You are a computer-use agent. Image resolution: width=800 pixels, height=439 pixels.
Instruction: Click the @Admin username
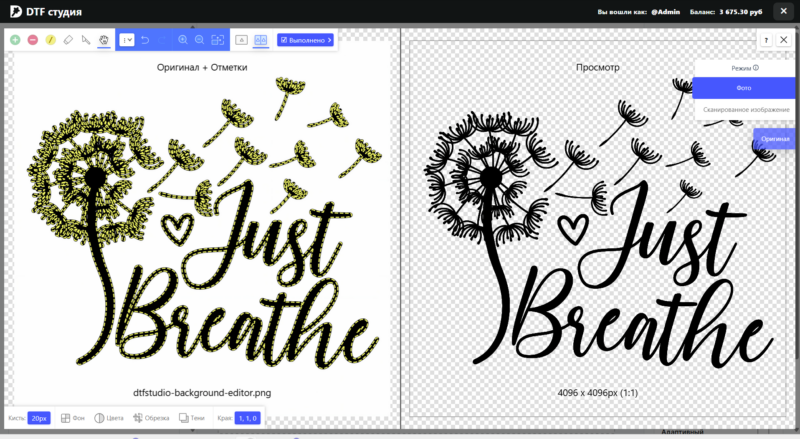tap(665, 11)
